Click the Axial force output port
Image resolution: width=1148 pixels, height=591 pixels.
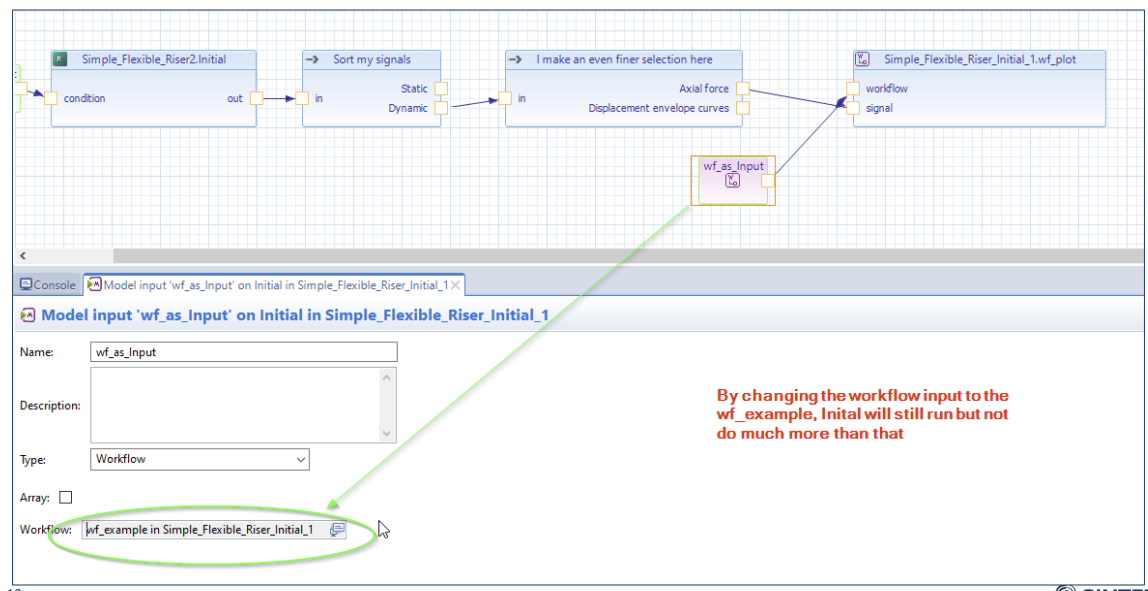tap(742, 89)
